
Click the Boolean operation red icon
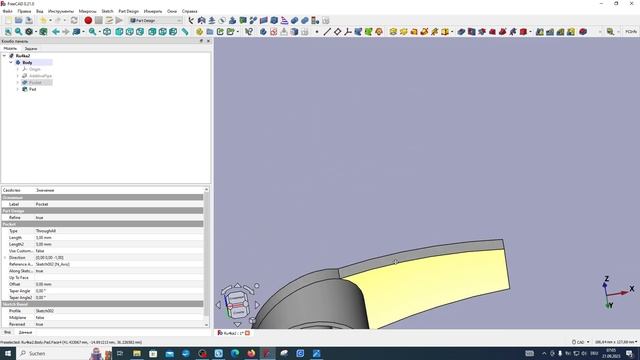pyautogui.click(x=583, y=31)
